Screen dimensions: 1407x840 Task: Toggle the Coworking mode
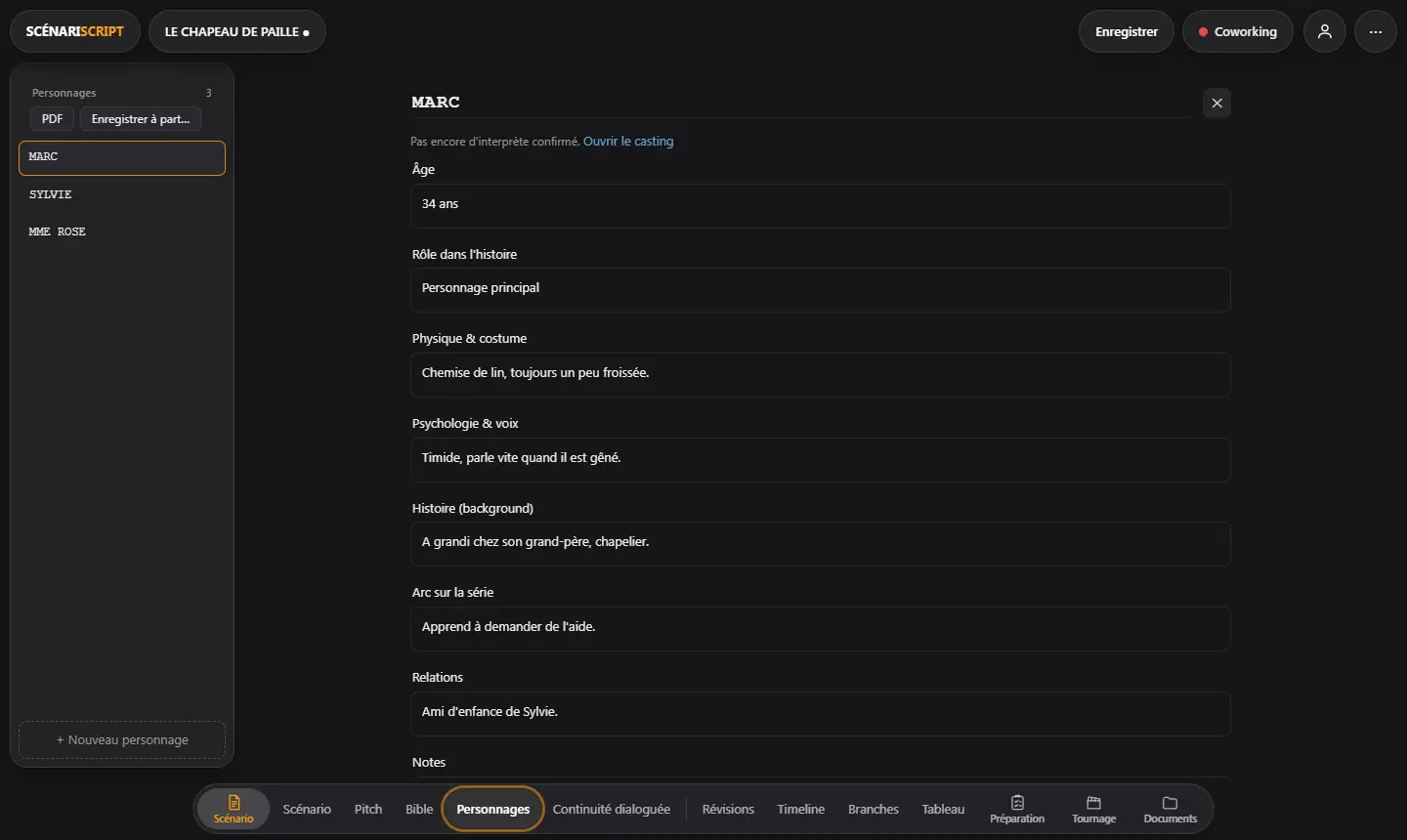1238,31
